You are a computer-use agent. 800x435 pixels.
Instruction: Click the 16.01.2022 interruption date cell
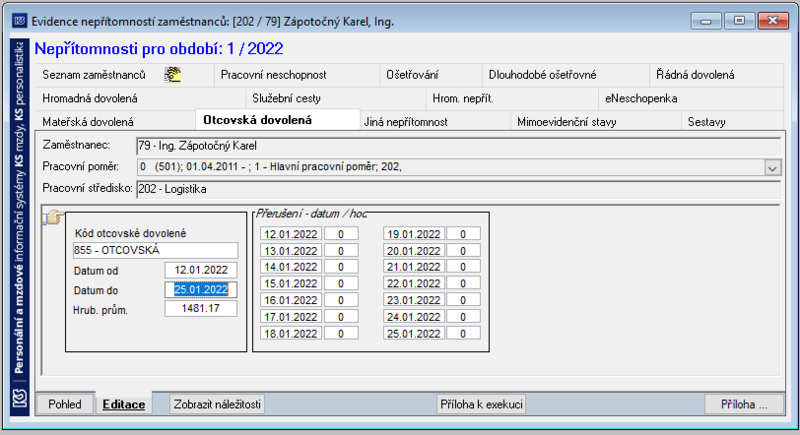tap(291, 300)
